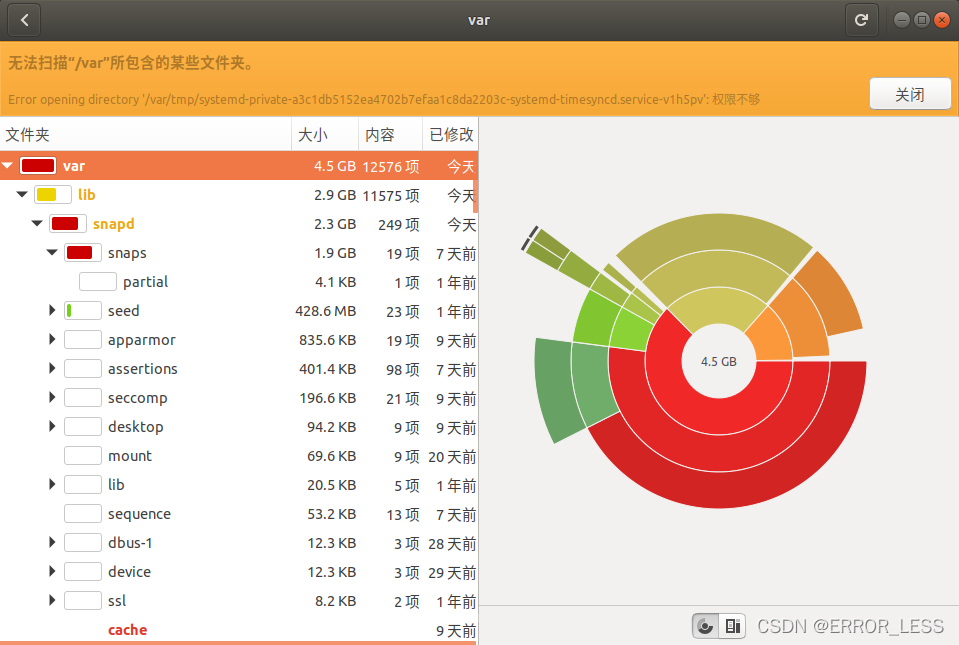This screenshot has height=645, width=959.
Task: Click the red usage bar of snapd
Action: 68,224
